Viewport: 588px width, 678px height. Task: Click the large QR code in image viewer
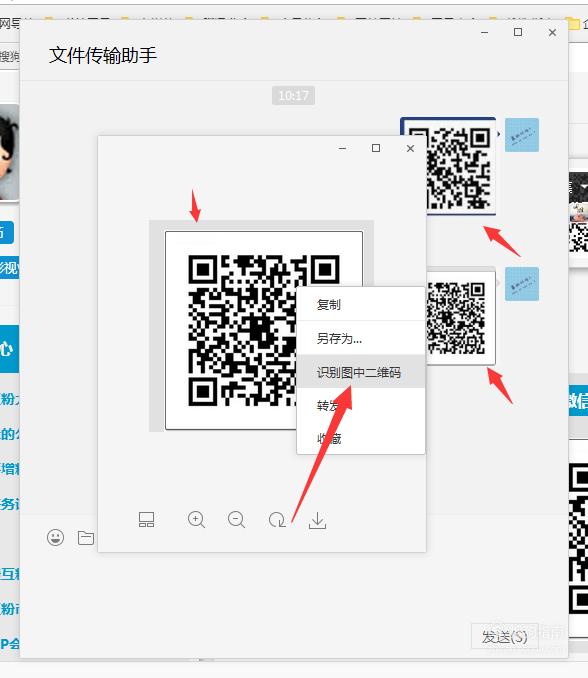click(264, 330)
